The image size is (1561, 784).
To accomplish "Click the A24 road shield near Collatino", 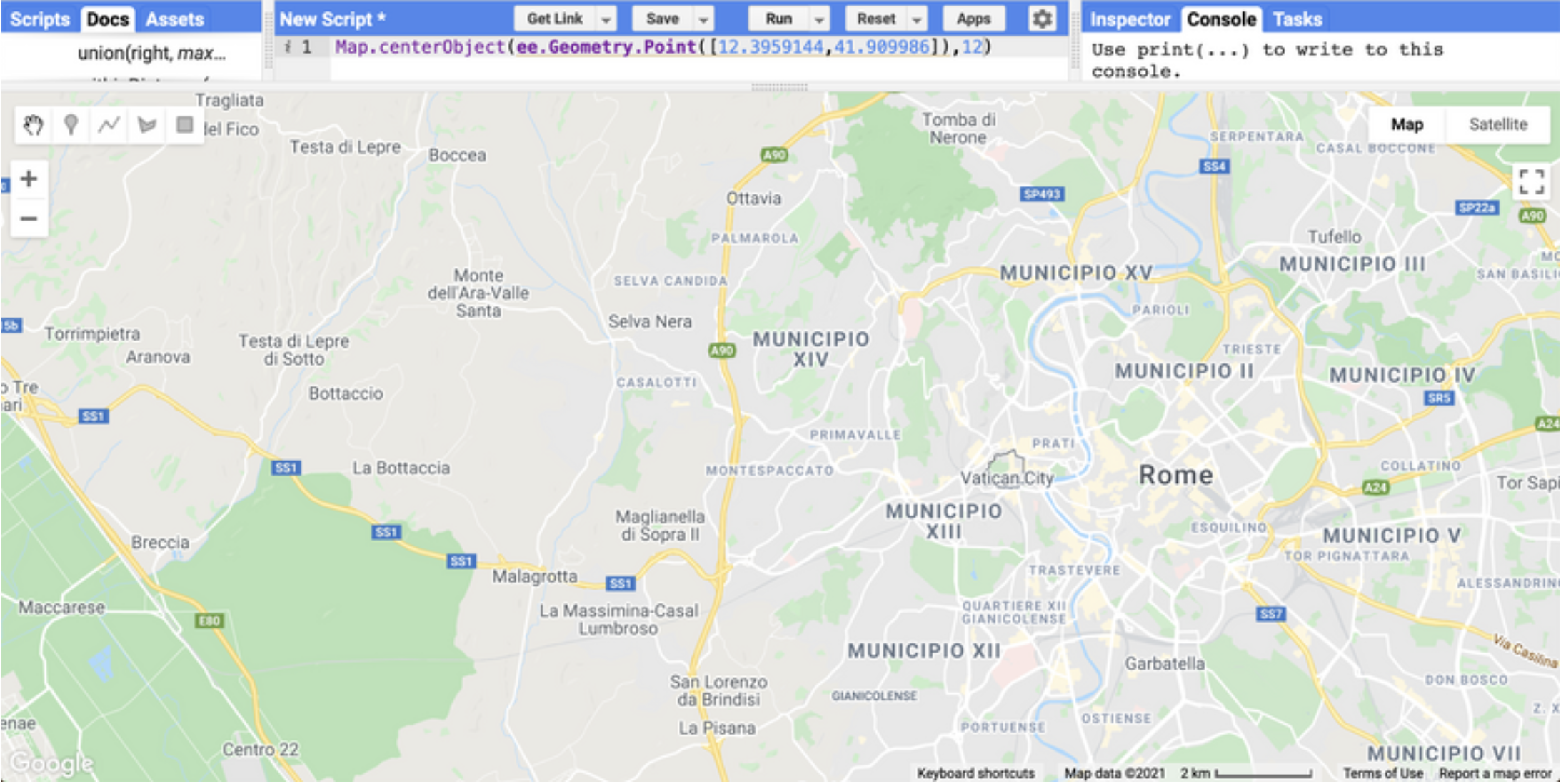I will tap(1375, 488).
